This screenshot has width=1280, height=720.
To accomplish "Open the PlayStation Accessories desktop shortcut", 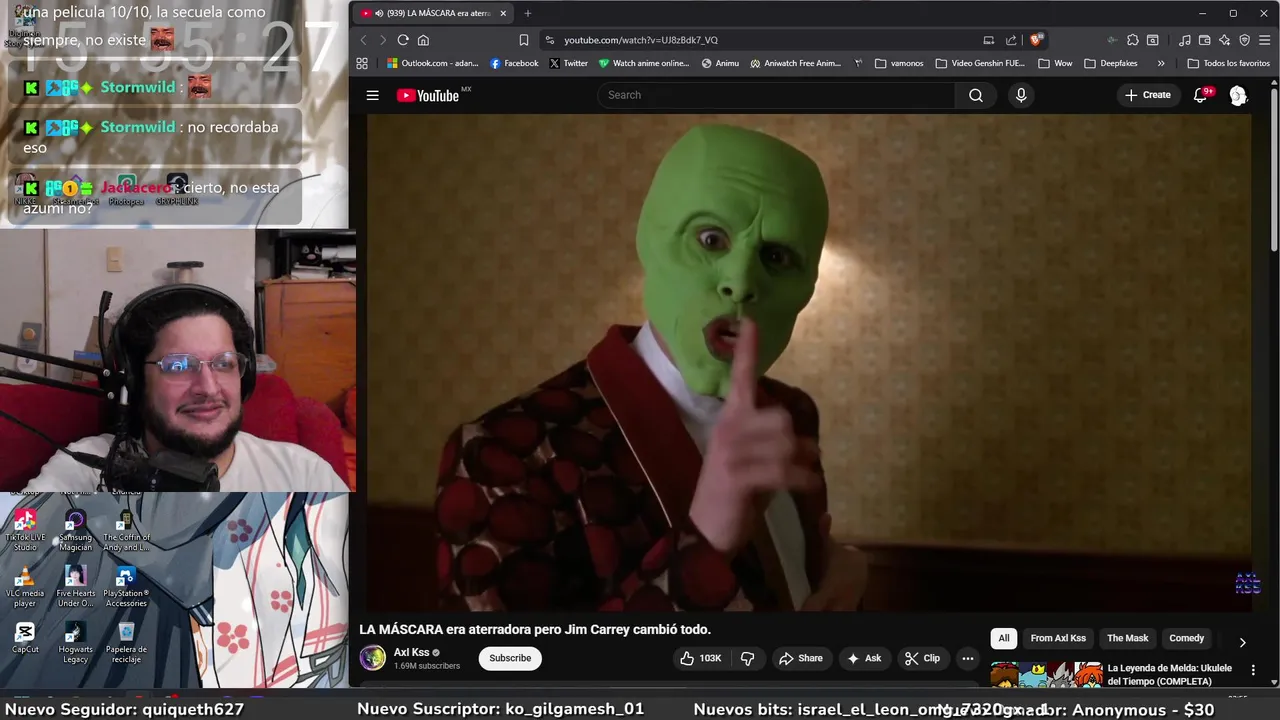I will click(x=126, y=587).
